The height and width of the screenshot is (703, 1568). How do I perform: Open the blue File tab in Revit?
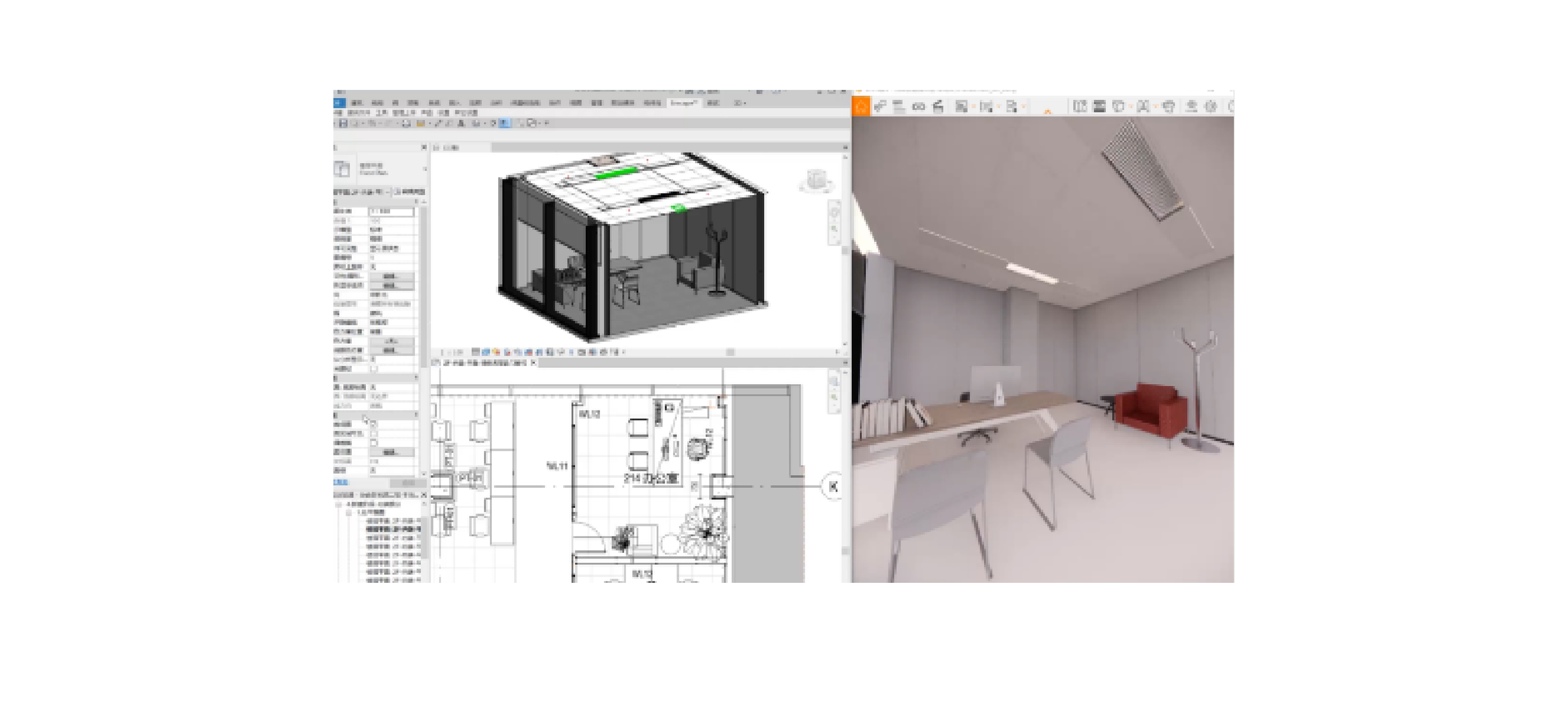tap(339, 103)
